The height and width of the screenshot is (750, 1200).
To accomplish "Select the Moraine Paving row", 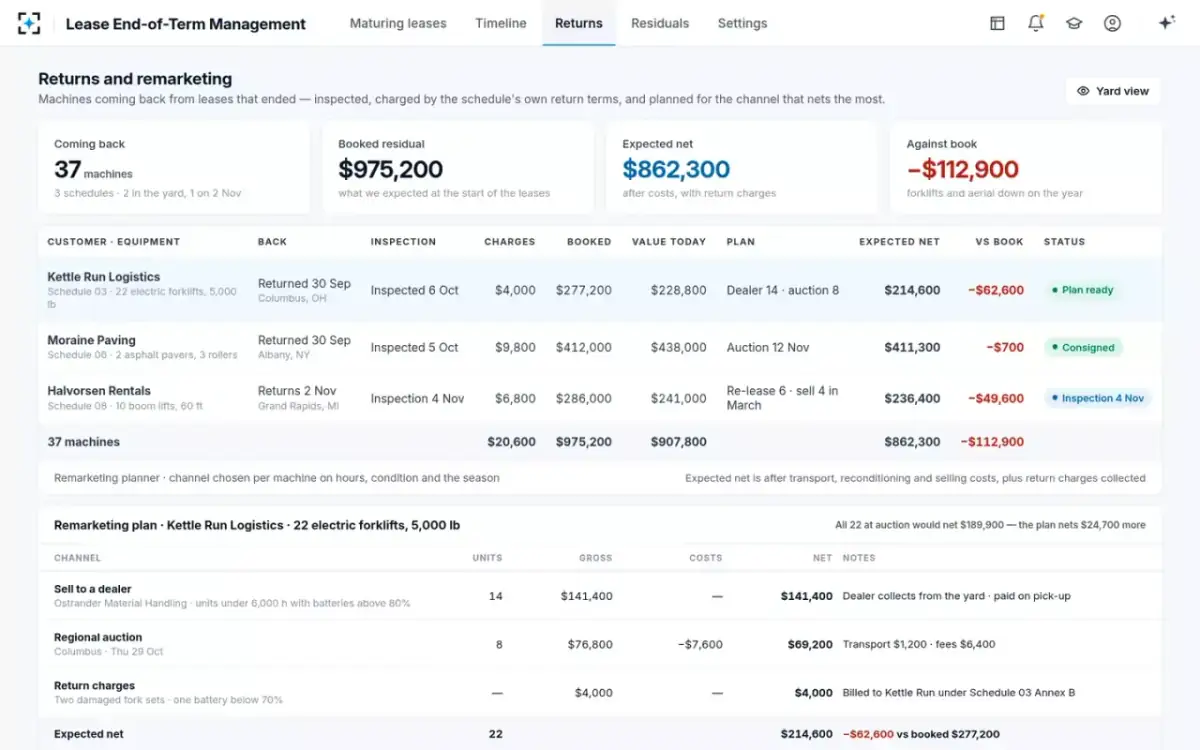I will click(600, 347).
